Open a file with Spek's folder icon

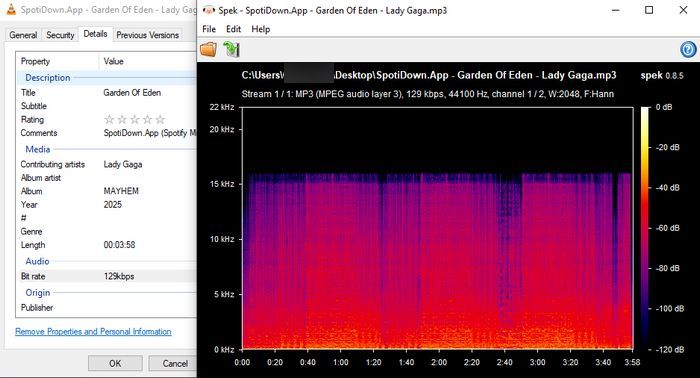pyautogui.click(x=208, y=49)
